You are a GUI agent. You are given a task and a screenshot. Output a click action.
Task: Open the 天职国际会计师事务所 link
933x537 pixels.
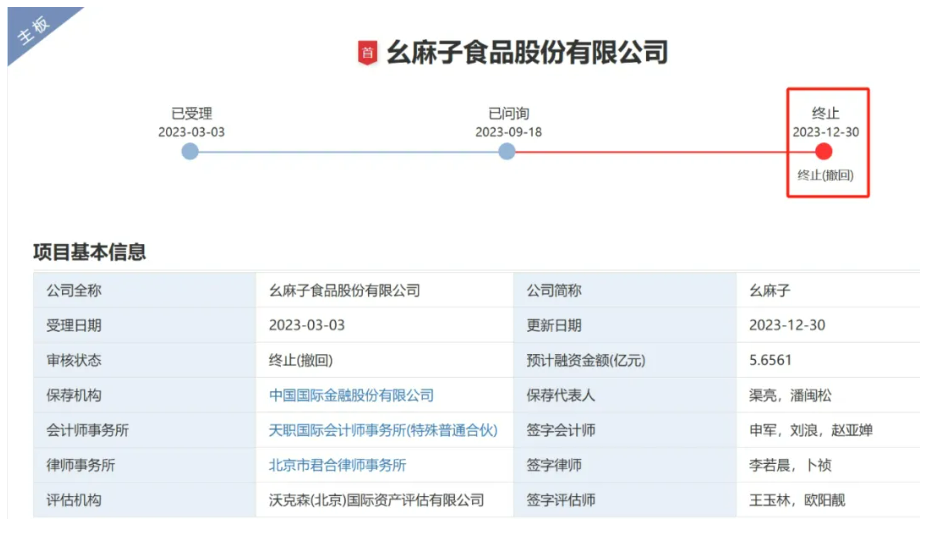(383, 430)
